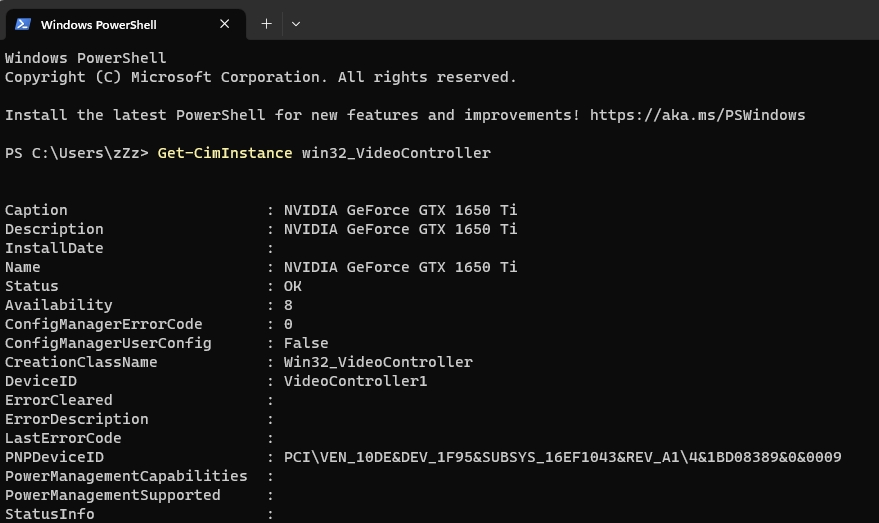Click the Copyright Microsoft Corporation line
Screen dimensions: 879x523
(260, 77)
